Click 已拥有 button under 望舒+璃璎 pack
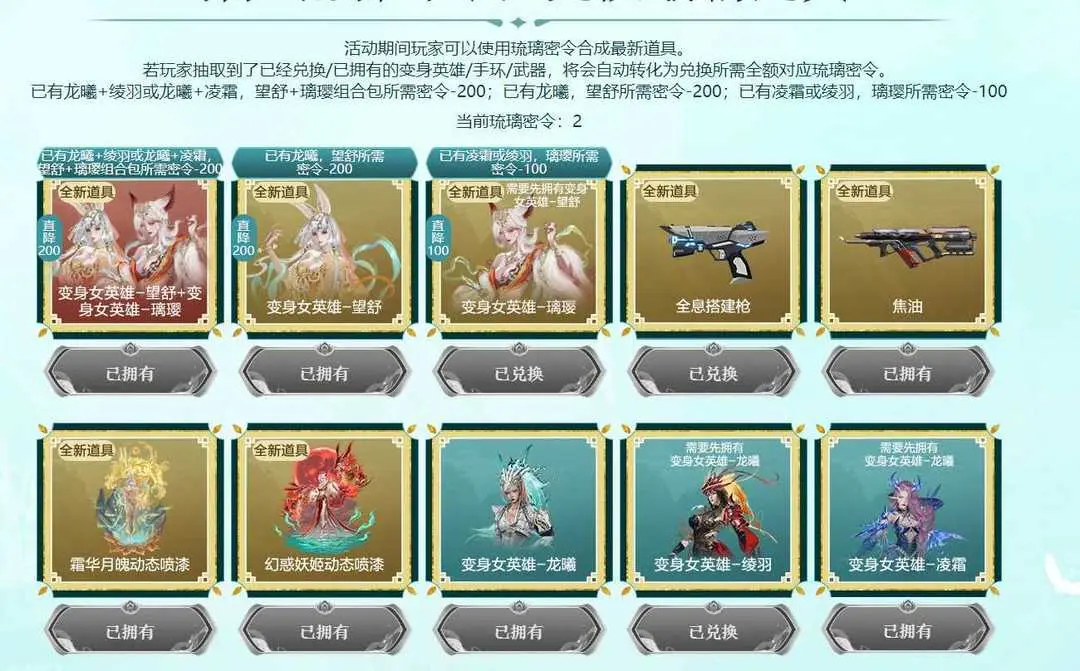Viewport: 1080px width, 671px height. 129,373
